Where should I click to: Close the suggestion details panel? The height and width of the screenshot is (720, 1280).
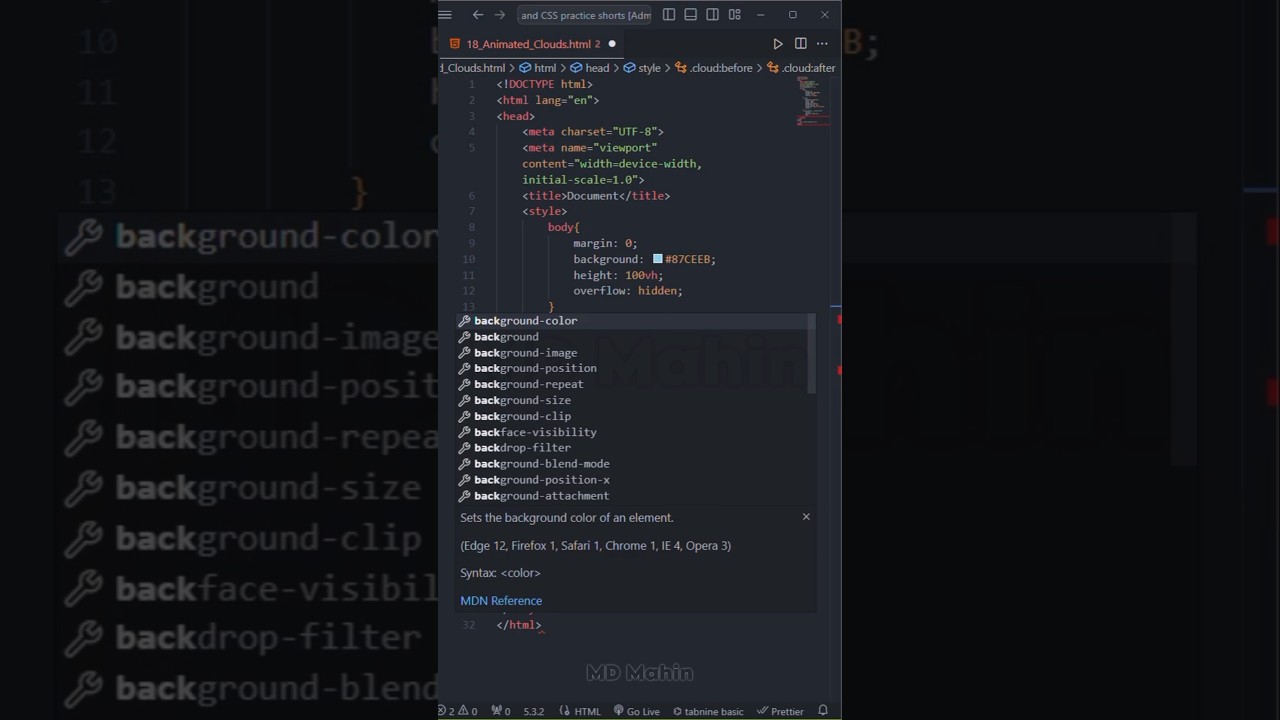(x=806, y=517)
